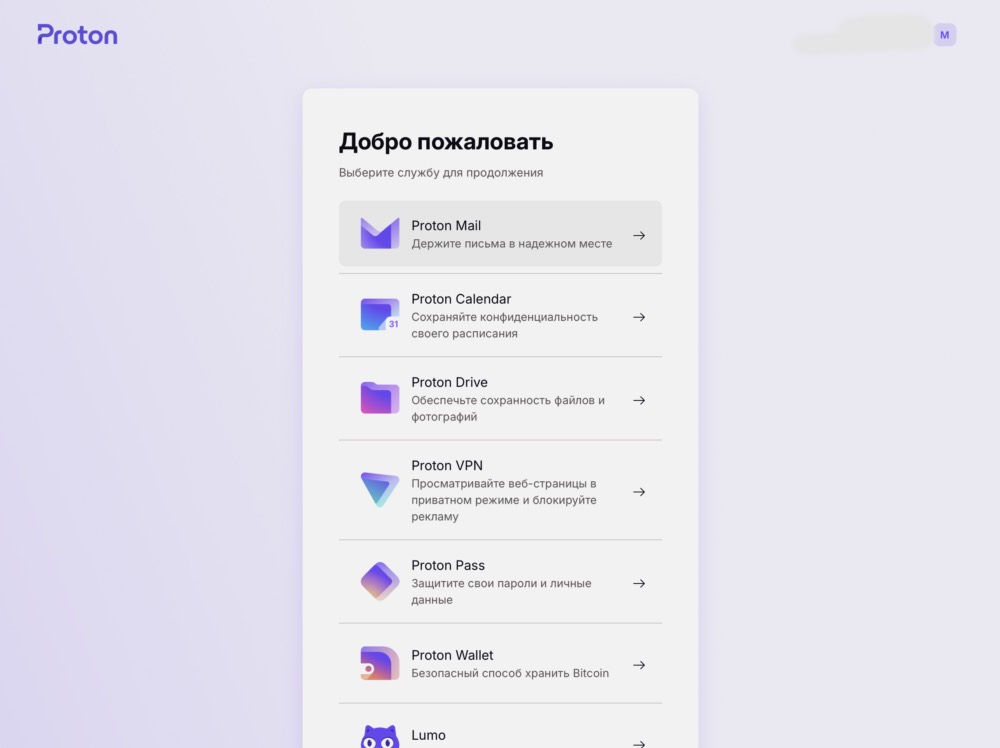Viewport: 1000px width, 748px height.
Task: Click the Lumo cat icon
Action: [x=380, y=737]
